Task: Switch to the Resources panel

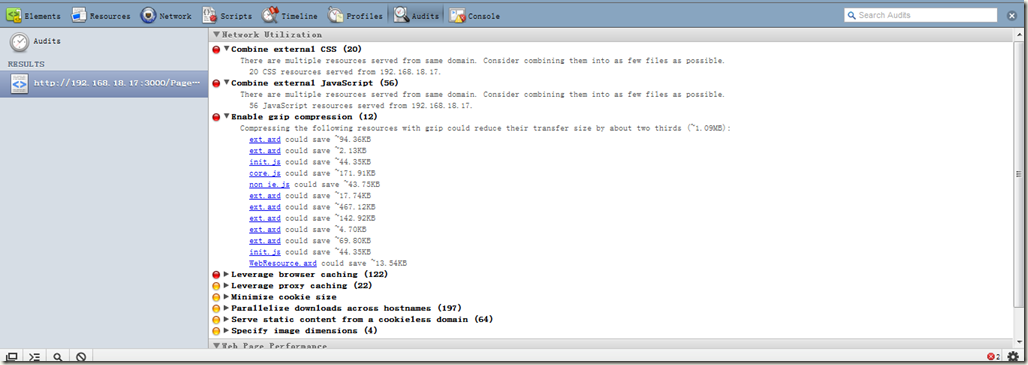Action: coord(101,16)
